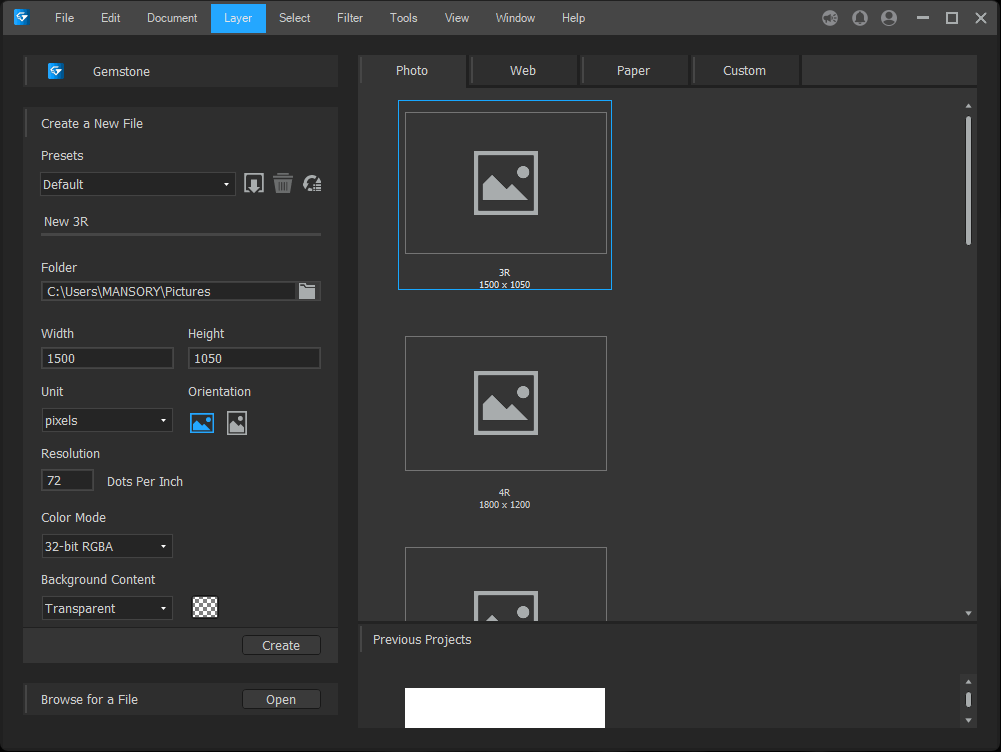Click the user account icon
Screen dimensions: 1001x752
click(x=888, y=18)
